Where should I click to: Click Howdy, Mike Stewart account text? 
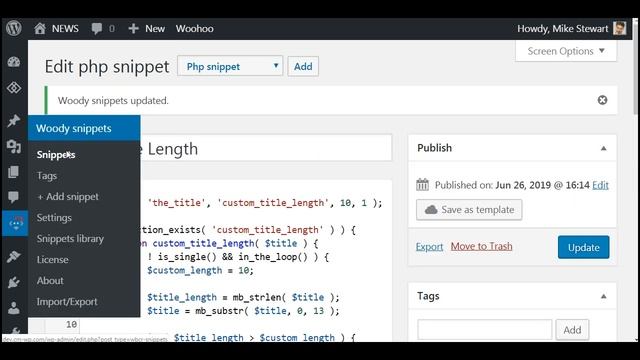[562, 29]
